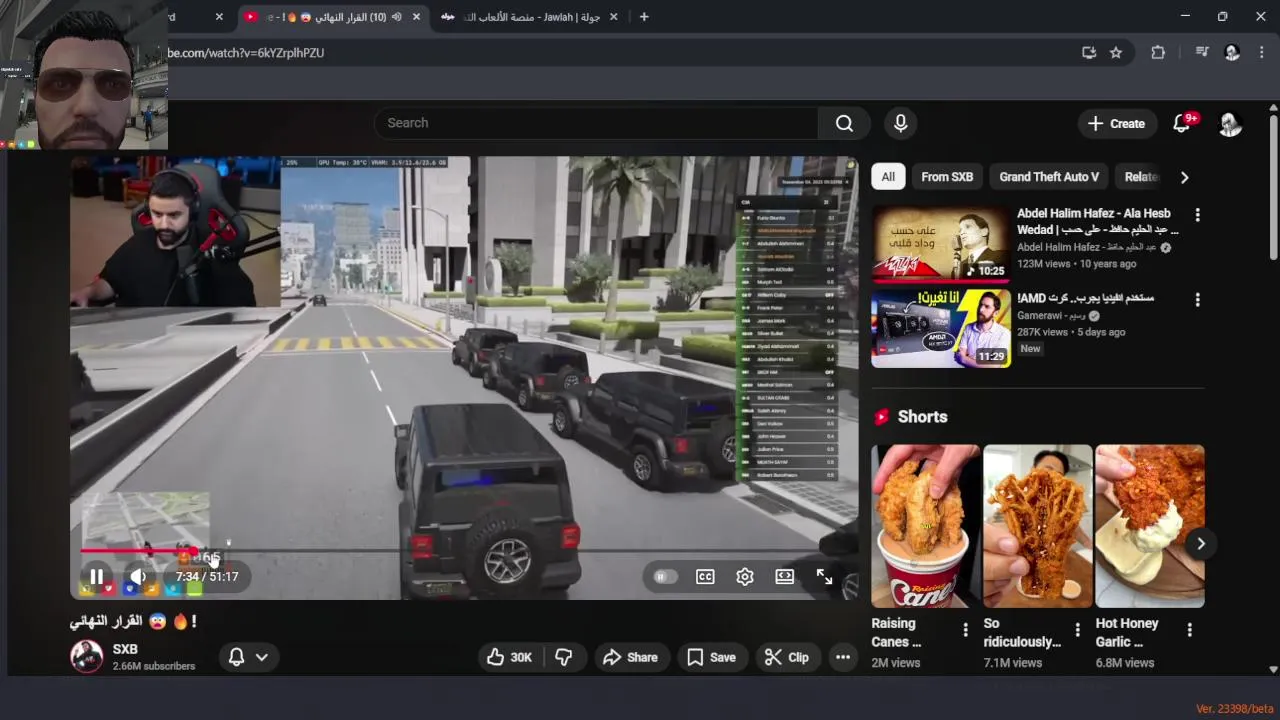This screenshot has width=1280, height=720.
Task: Select the Grand Theft Auto V chip
Action: point(1049,177)
